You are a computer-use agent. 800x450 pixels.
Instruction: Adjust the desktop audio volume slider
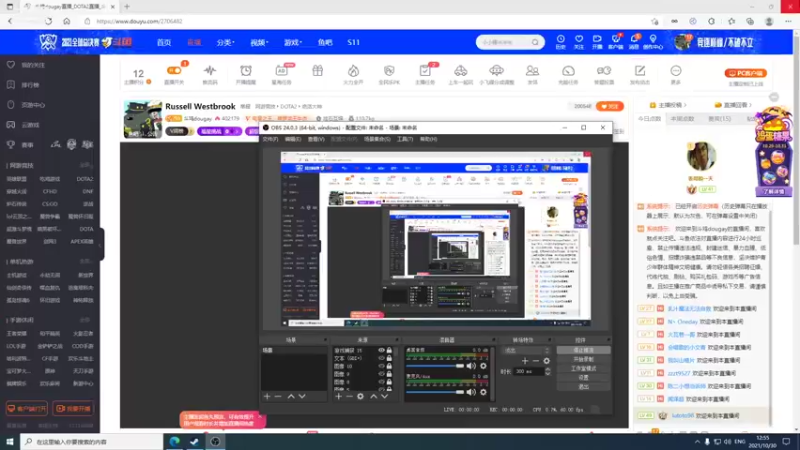[x=435, y=366]
